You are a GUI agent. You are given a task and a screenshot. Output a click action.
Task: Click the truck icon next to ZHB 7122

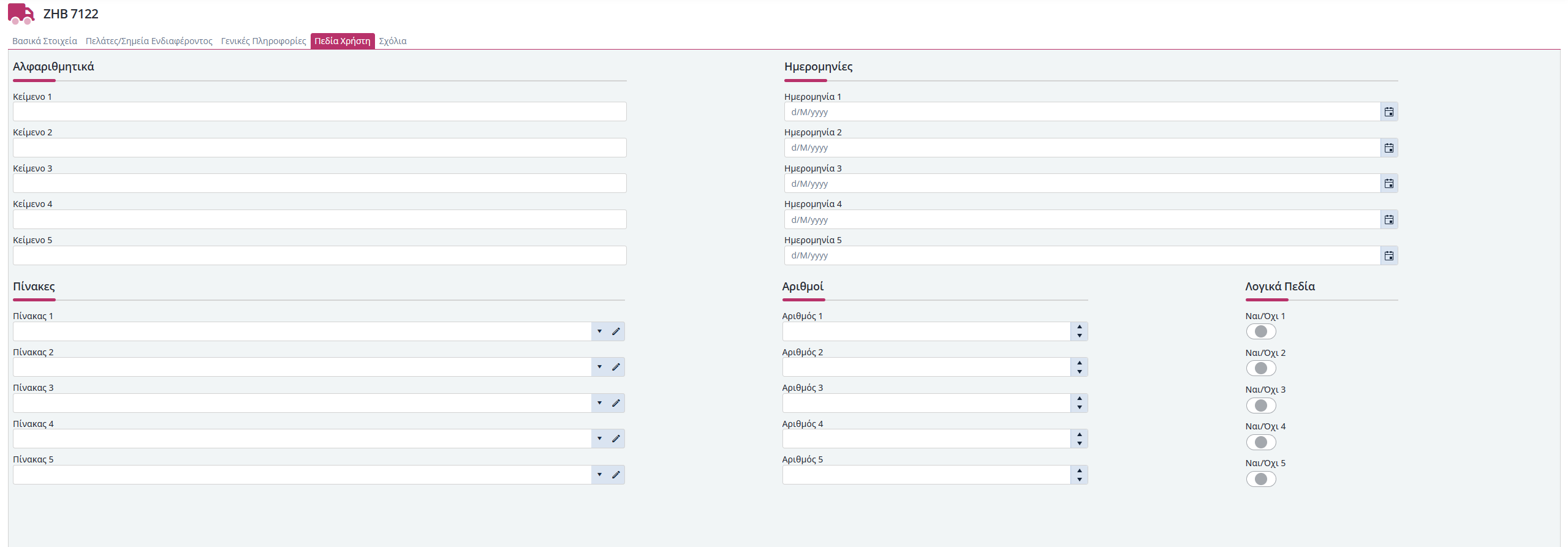coord(21,13)
